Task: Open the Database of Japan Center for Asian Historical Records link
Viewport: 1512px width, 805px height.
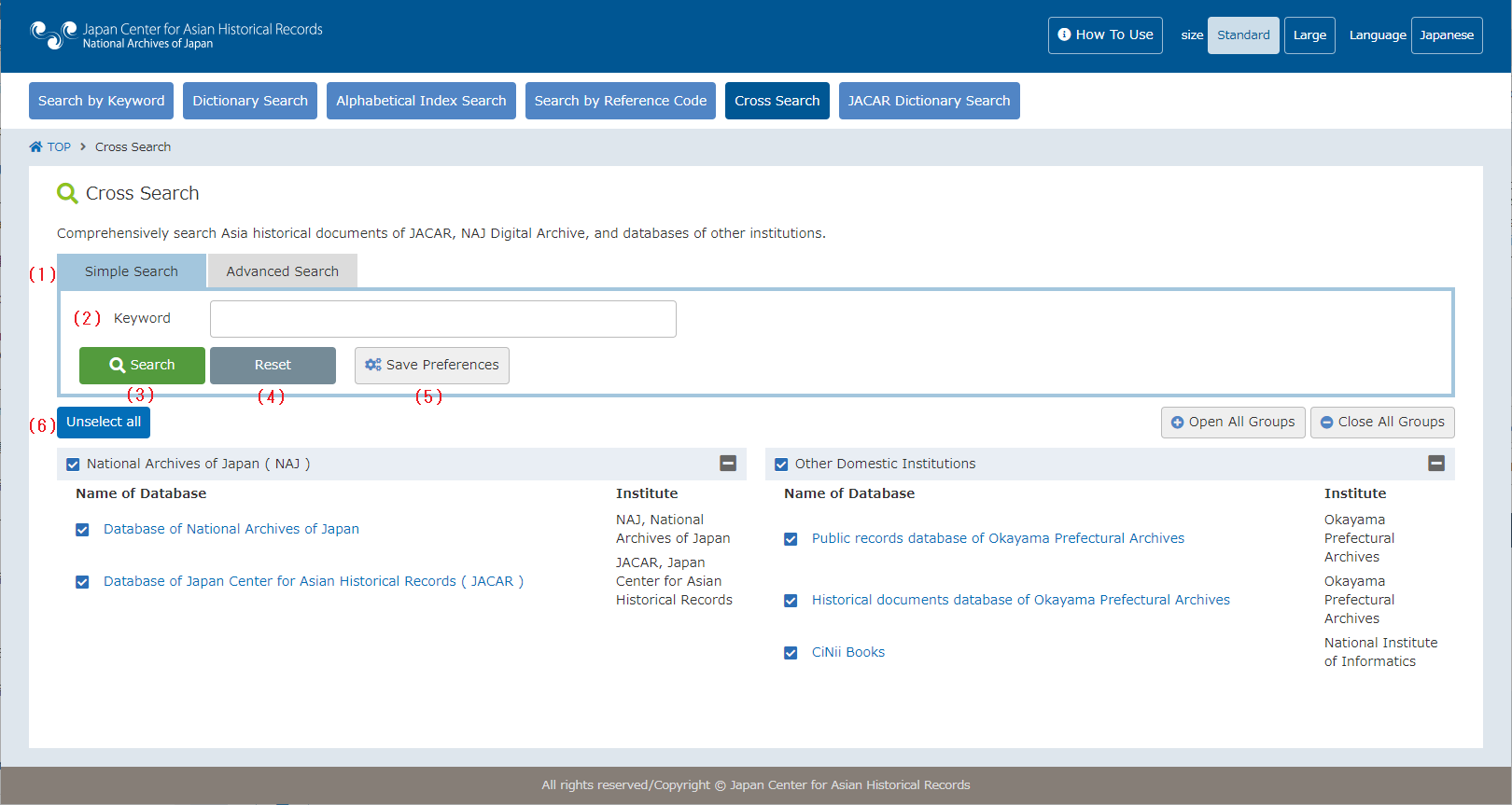Action: point(314,581)
